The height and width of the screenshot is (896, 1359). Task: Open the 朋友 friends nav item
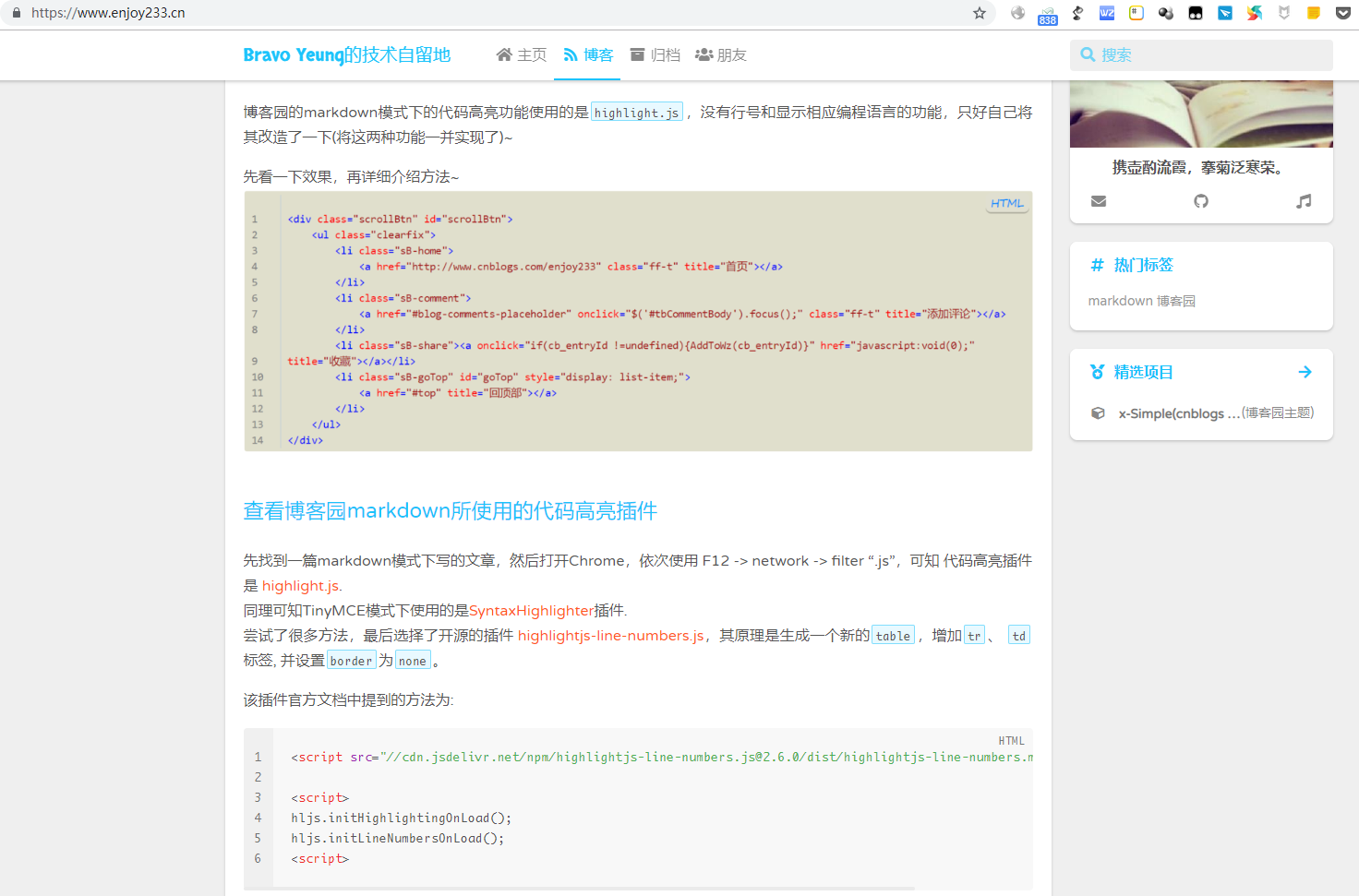coord(721,55)
